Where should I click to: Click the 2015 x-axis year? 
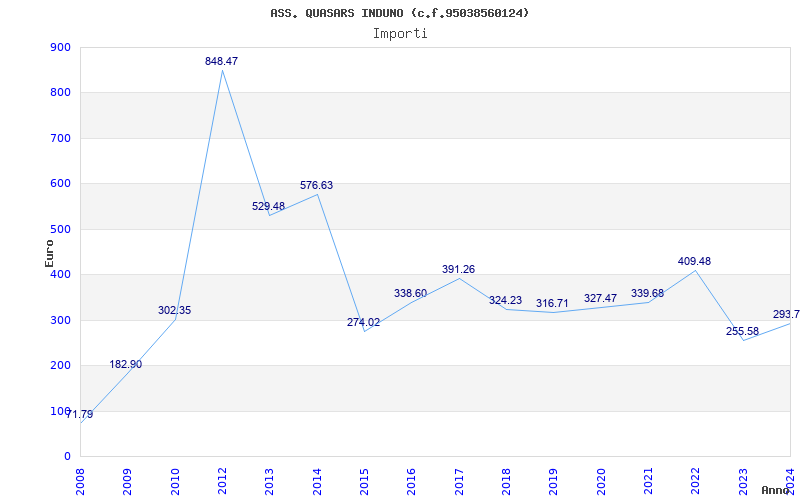coord(364,481)
